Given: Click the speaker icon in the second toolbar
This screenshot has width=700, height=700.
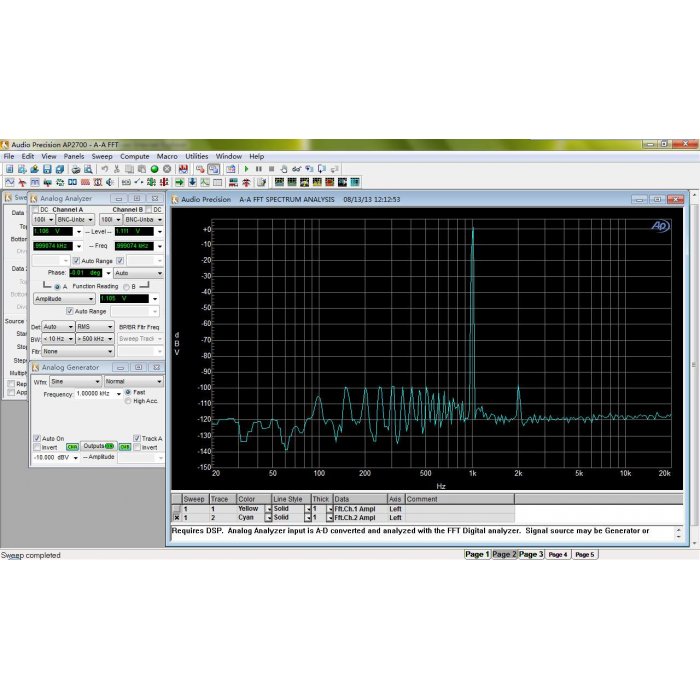Looking at the screenshot, I should click(109, 182).
